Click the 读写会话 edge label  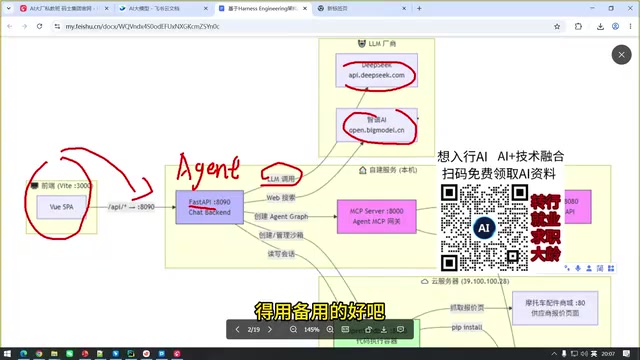pyautogui.click(x=281, y=254)
